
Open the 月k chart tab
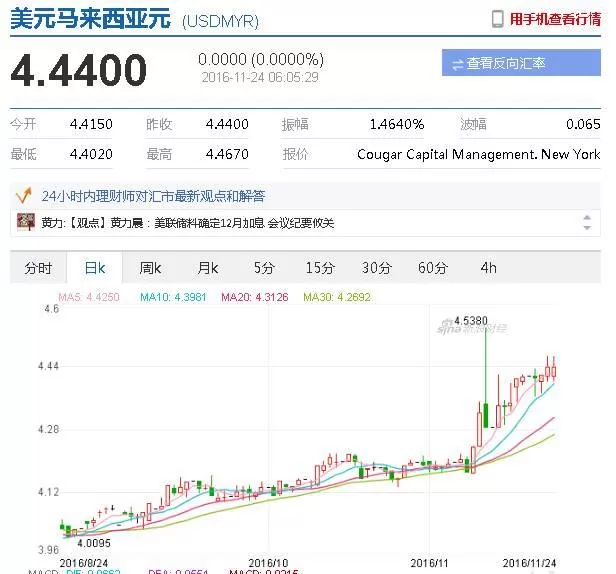(x=207, y=268)
